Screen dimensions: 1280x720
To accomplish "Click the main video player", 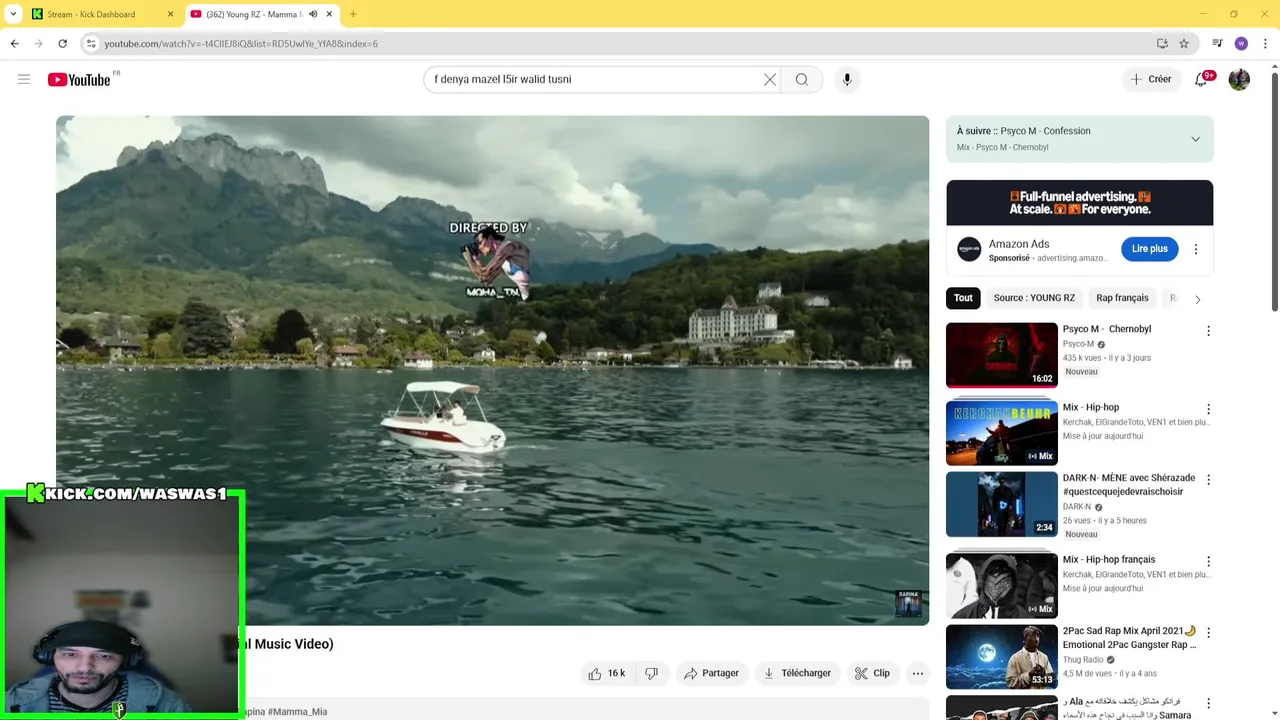I will coord(492,370).
